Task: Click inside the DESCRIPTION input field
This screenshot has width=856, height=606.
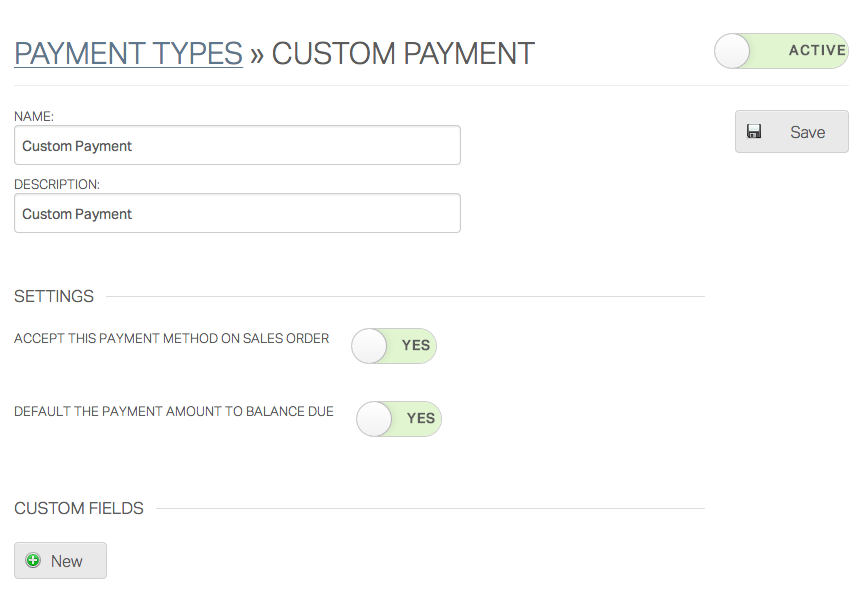Action: [236, 213]
